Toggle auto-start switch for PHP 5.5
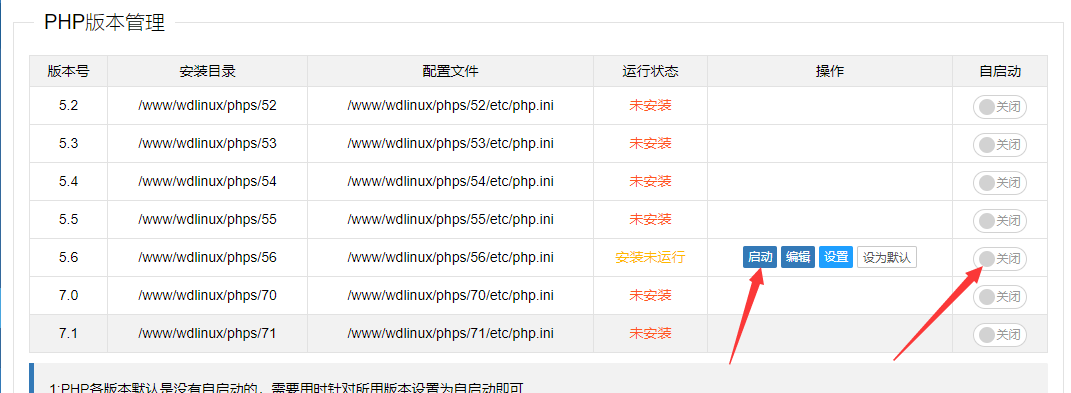 coord(999,221)
